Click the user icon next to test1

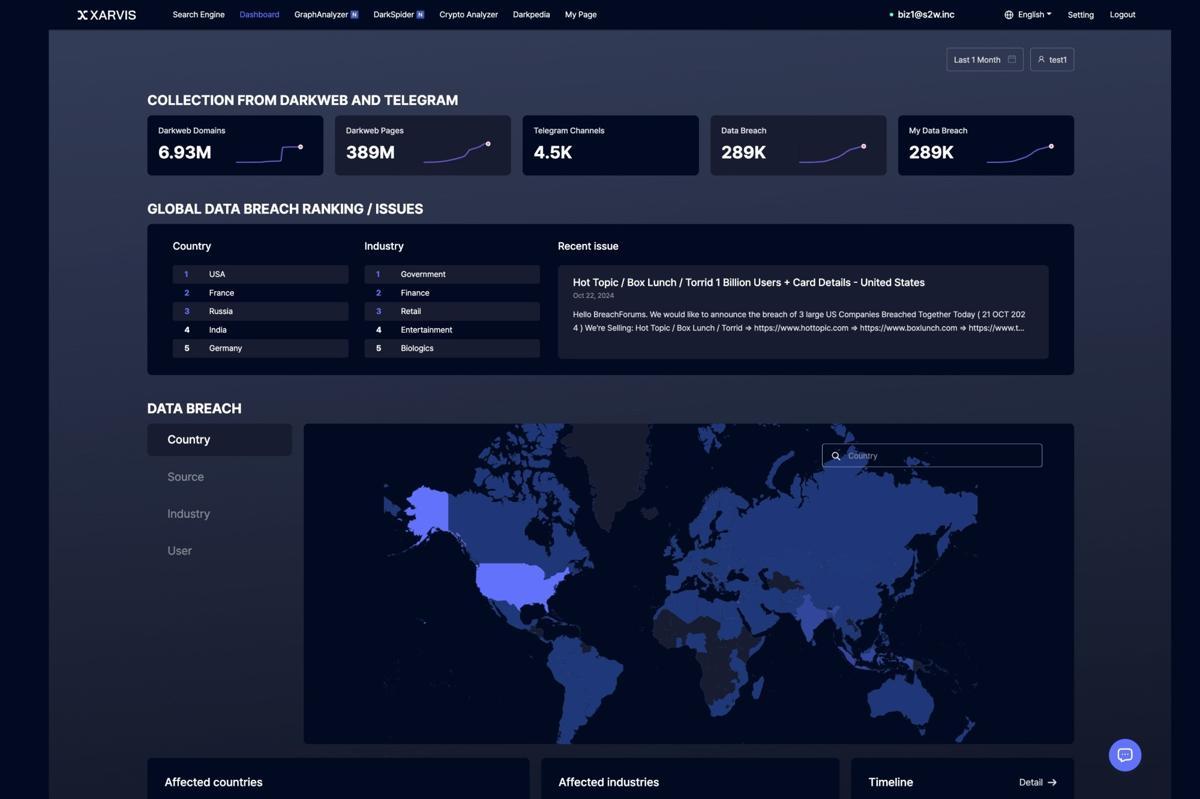coord(1041,60)
